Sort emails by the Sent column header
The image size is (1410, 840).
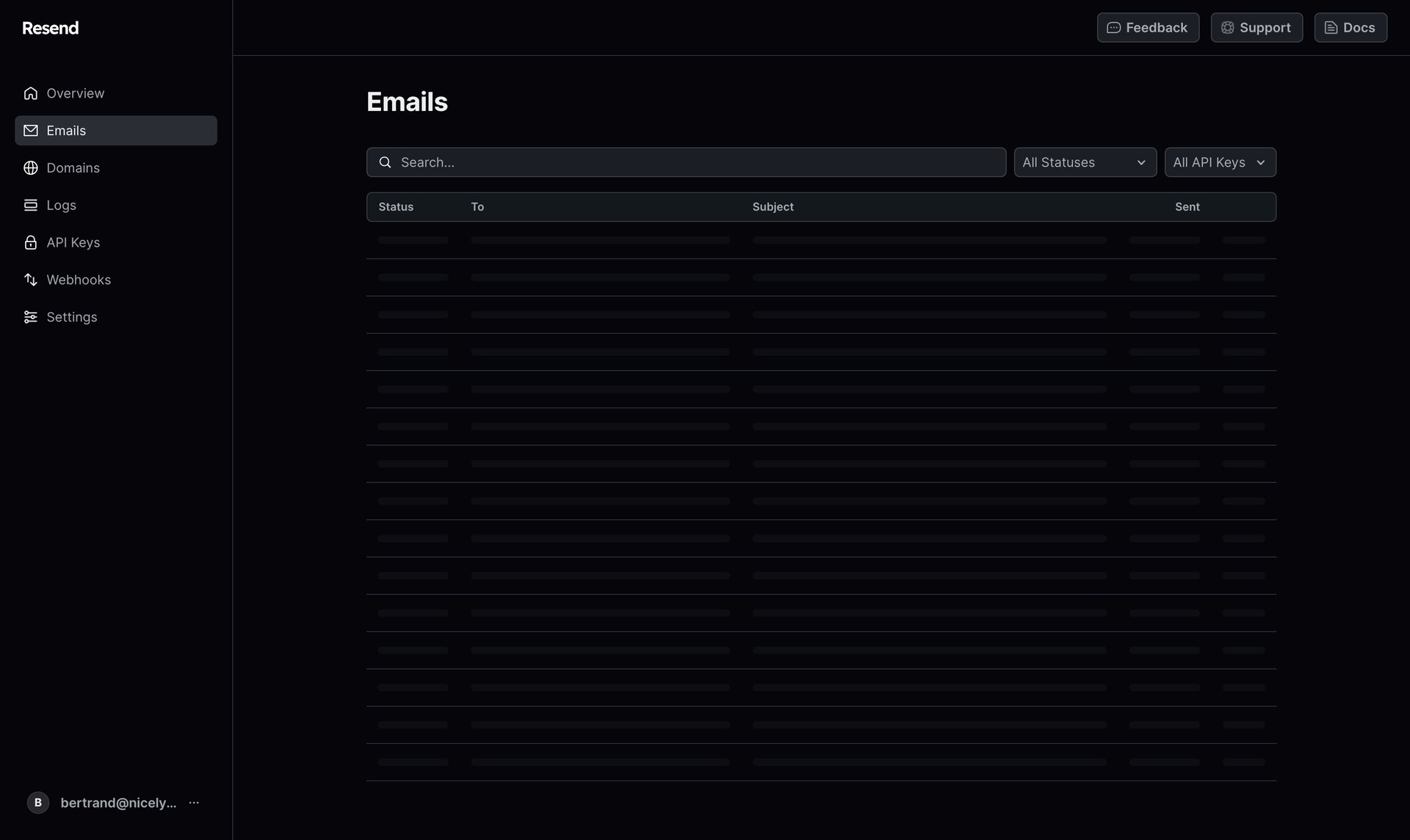(x=1187, y=206)
